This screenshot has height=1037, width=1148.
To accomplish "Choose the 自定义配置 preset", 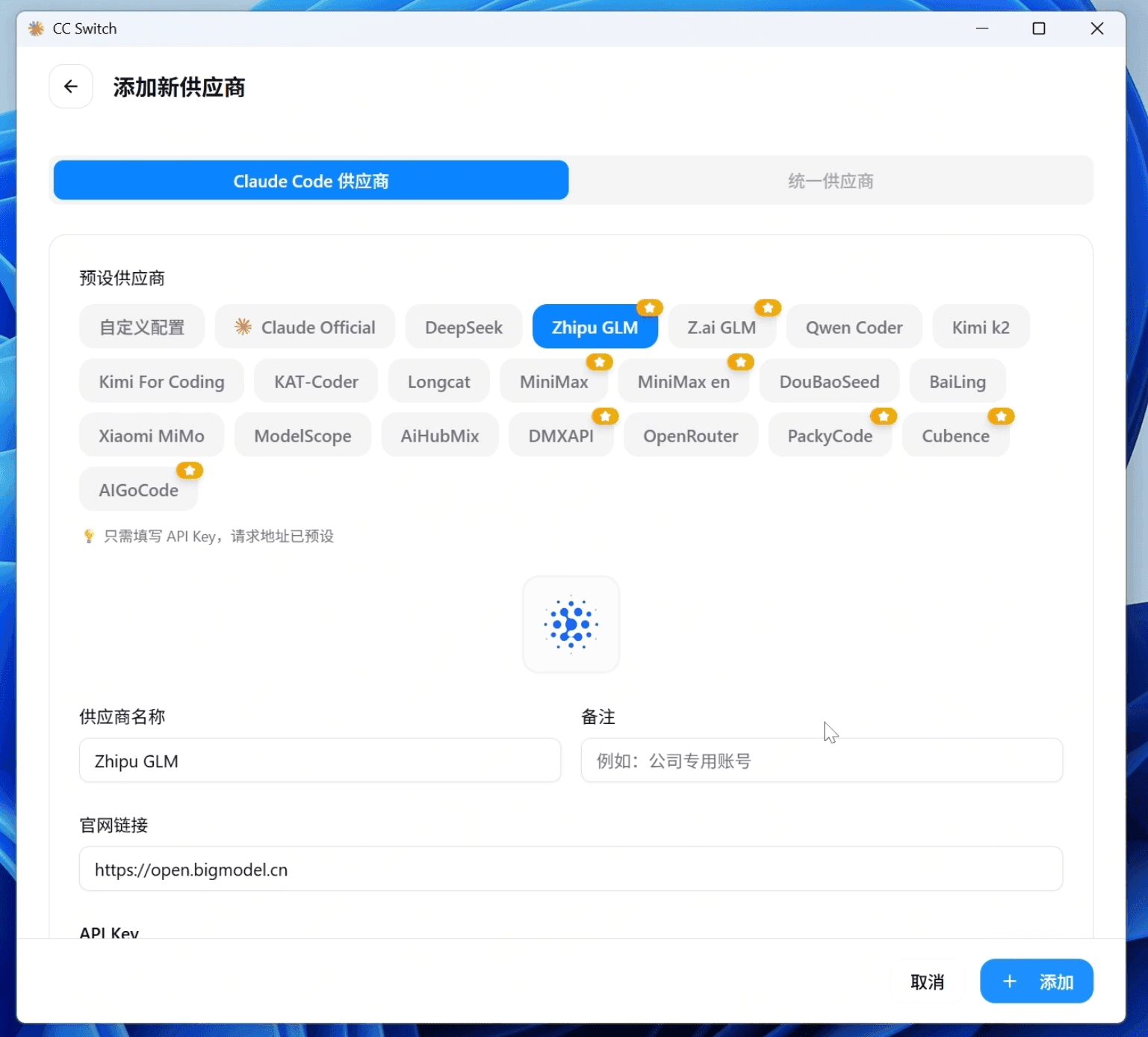I will coord(142,327).
